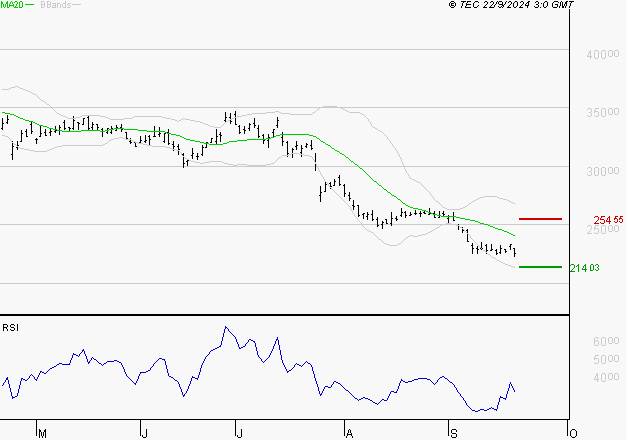This screenshot has height=440, width=627.
Task: Click the green 214.03 support value
Action: coord(585,268)
